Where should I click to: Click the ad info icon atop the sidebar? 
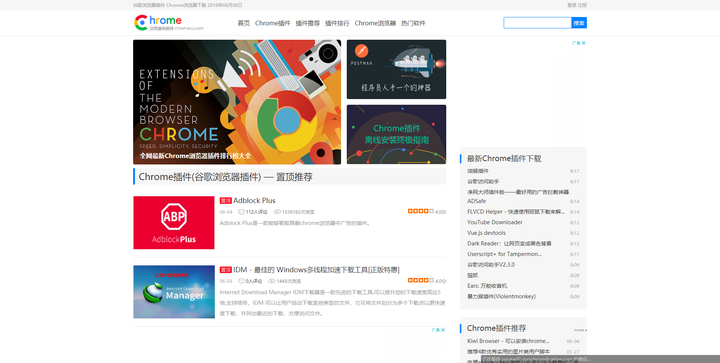[576, 43]
